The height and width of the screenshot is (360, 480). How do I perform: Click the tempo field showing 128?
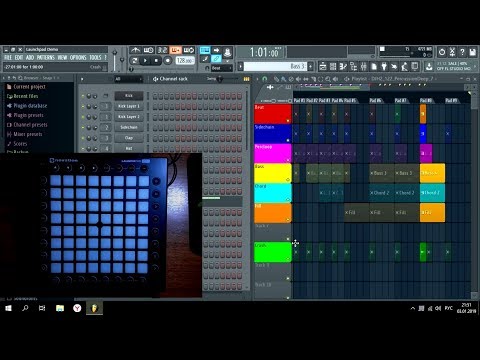click(x=185, y=61)
